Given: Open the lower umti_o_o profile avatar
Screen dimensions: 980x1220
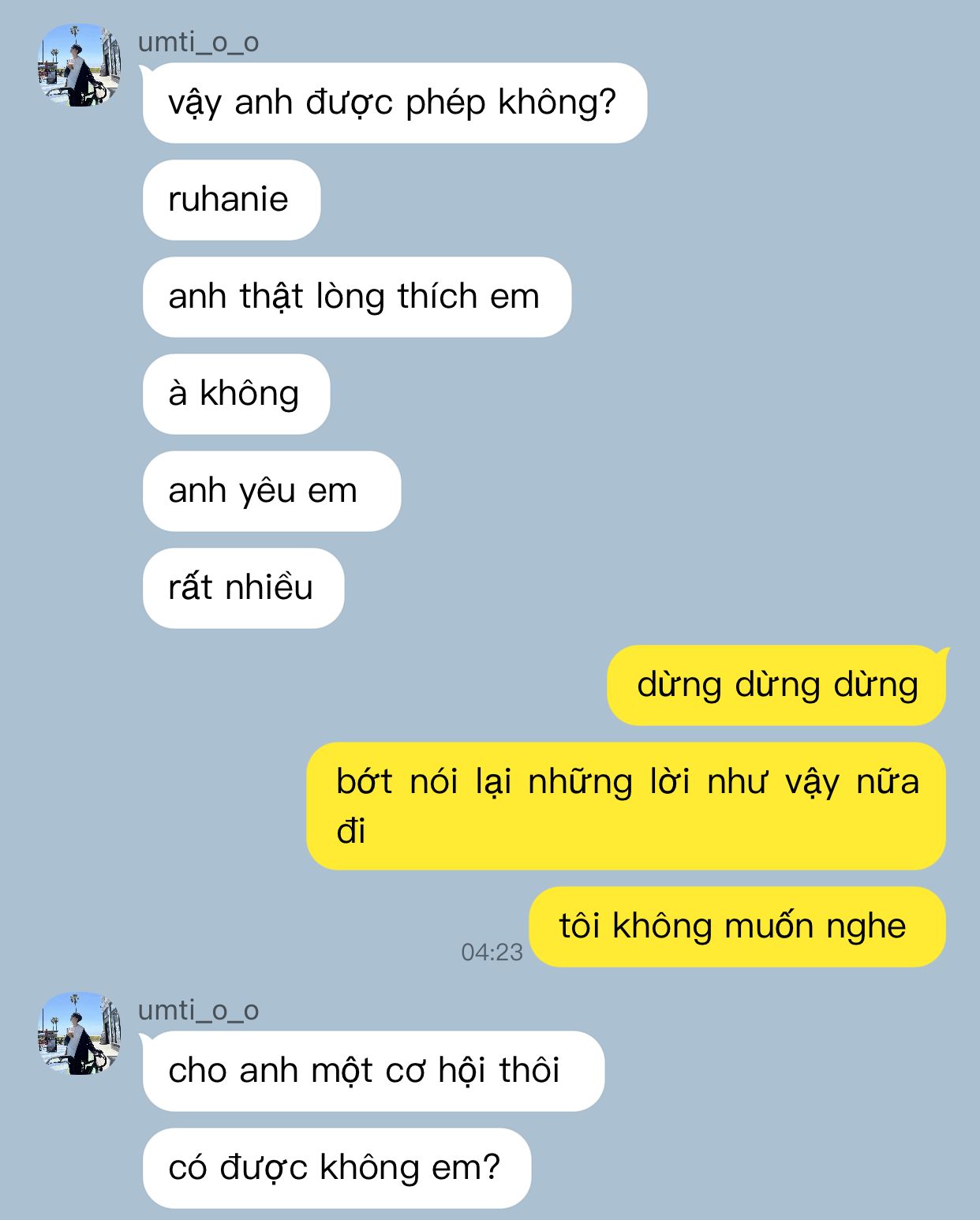Looking at the screenshot, I should [x=80, y=1033].
